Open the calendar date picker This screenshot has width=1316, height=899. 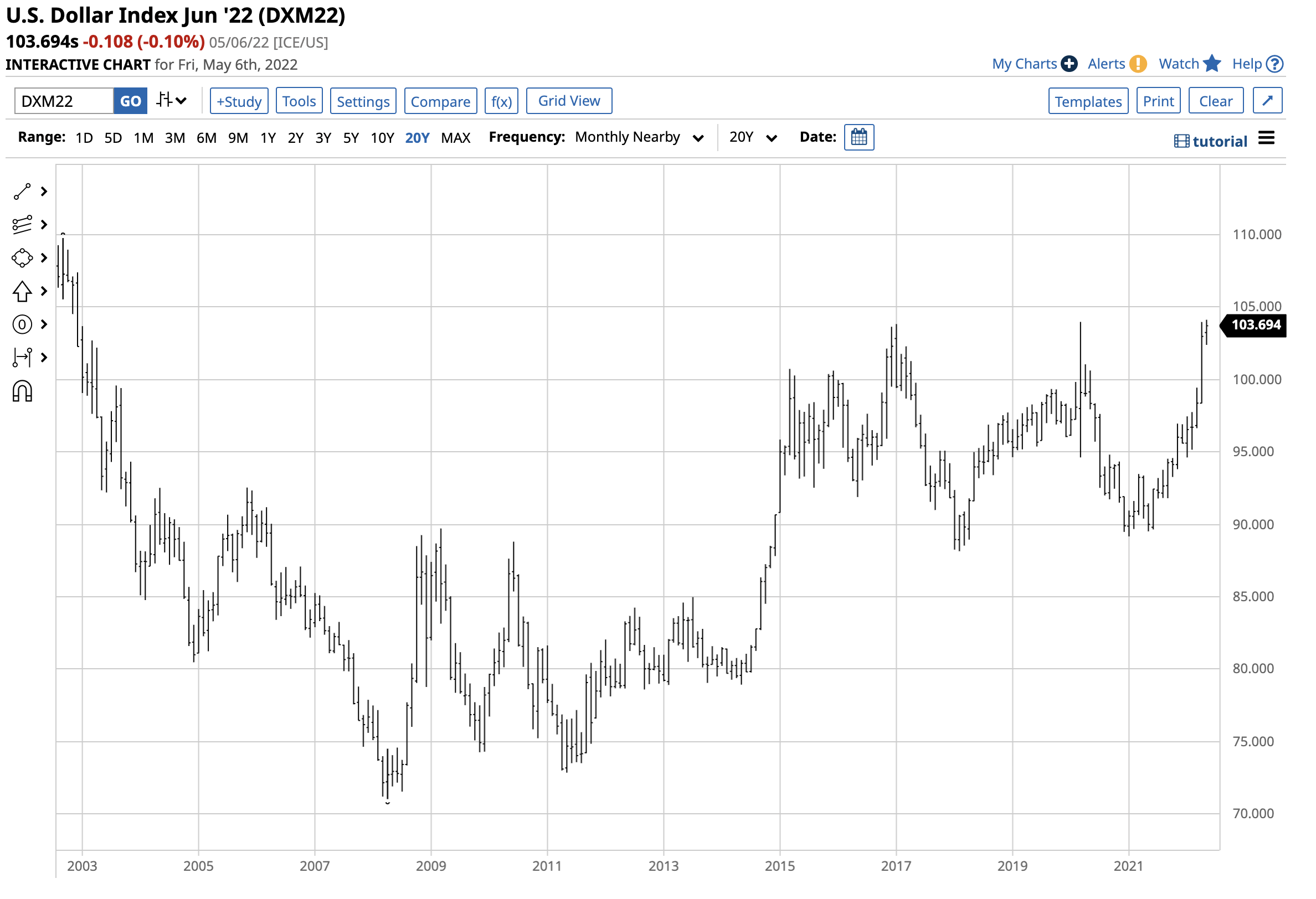click(x=860, y=137)
